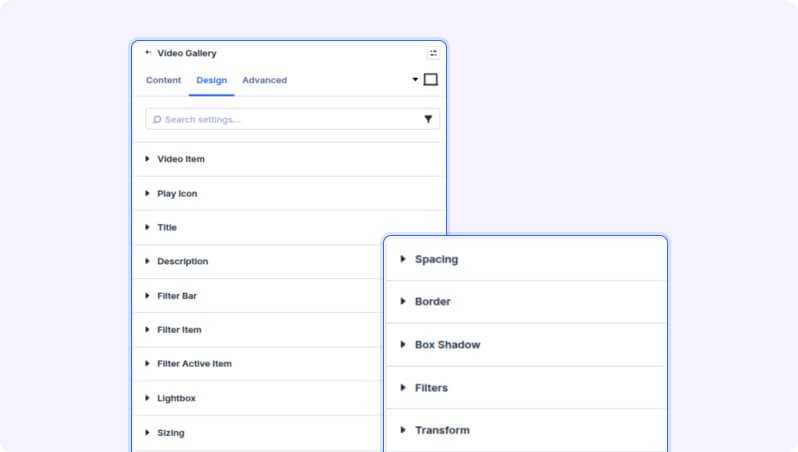
Task: Expand the Spacing section arrow
Action: coord(403,259)
